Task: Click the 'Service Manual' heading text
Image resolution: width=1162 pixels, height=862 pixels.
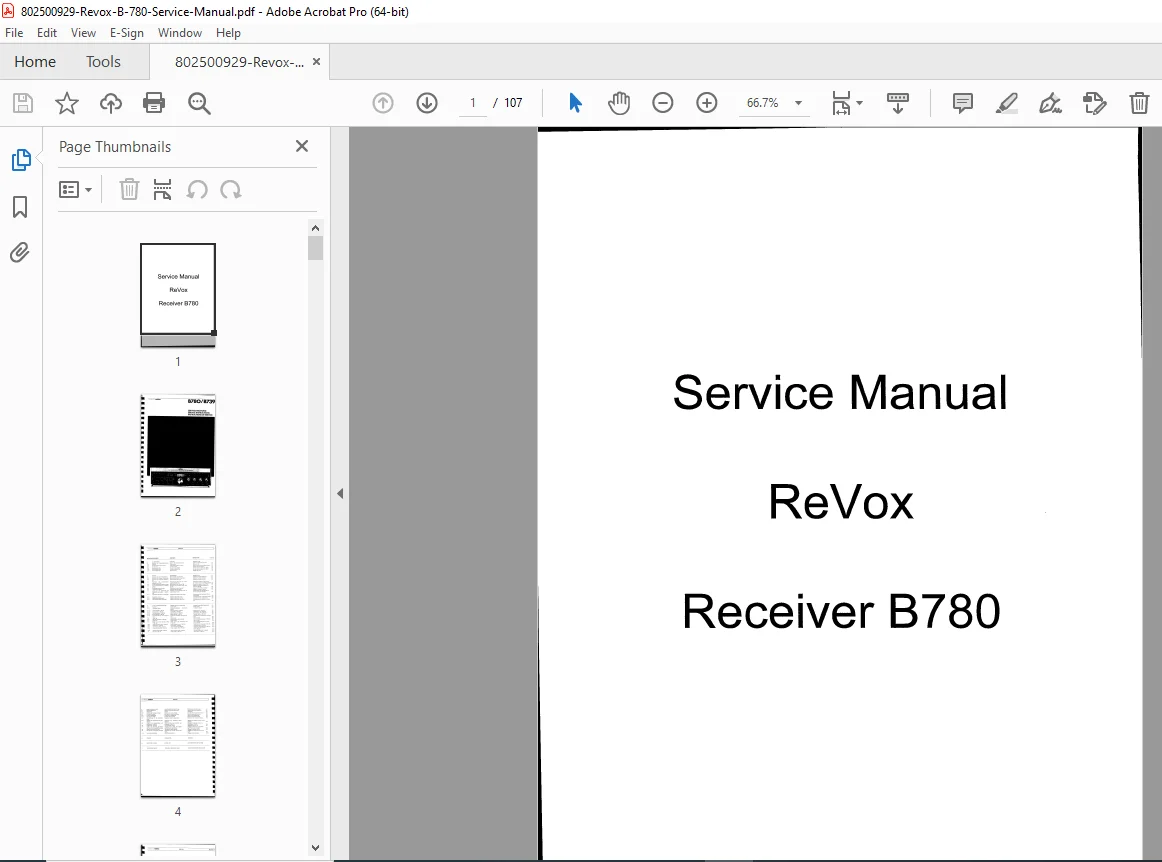Action: point(840,392)
